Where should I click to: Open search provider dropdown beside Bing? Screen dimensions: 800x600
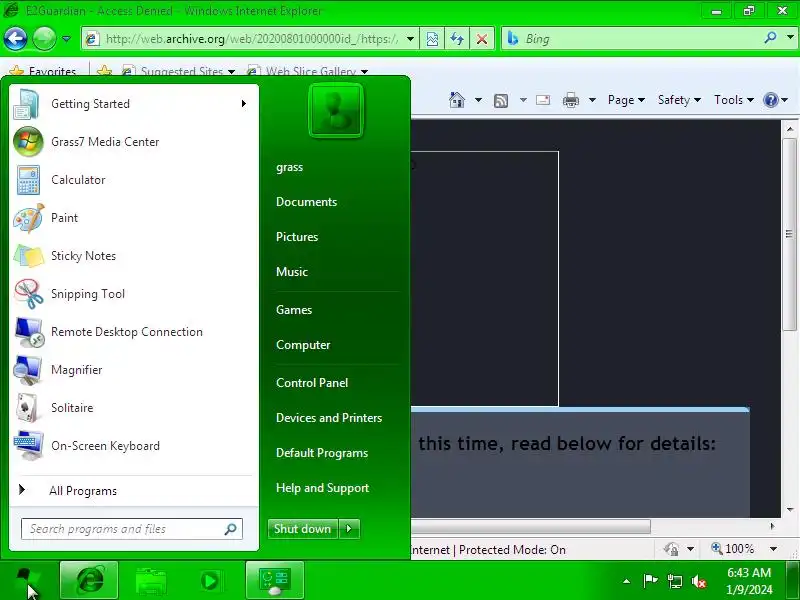click(x=790, y=38)
